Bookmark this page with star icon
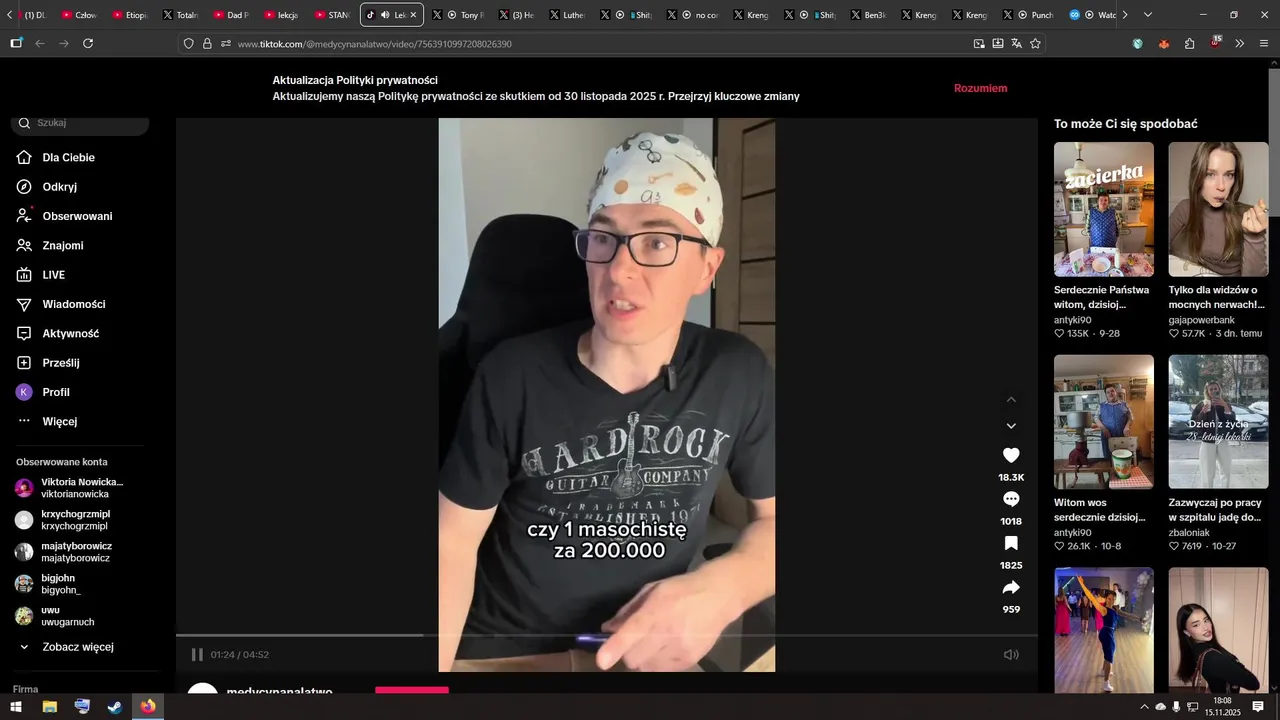This screenshot has height=720, width=1280. coord(1035,43)
